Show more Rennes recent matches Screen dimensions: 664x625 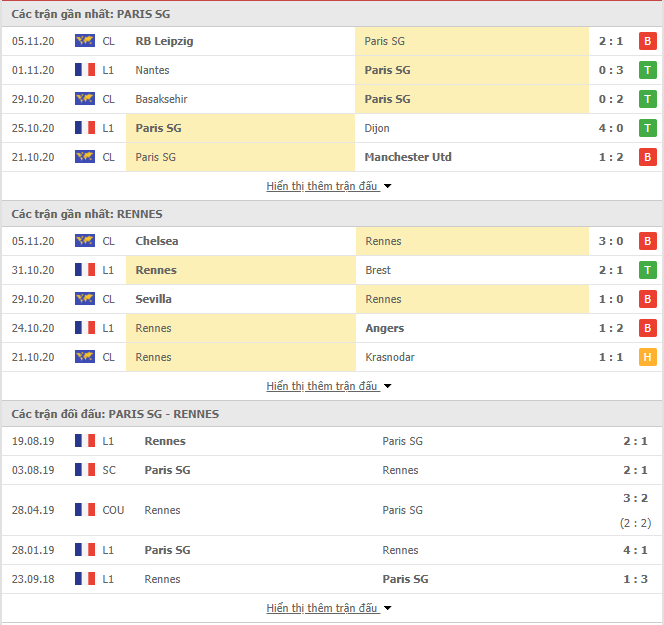click(x=329, y=386)
